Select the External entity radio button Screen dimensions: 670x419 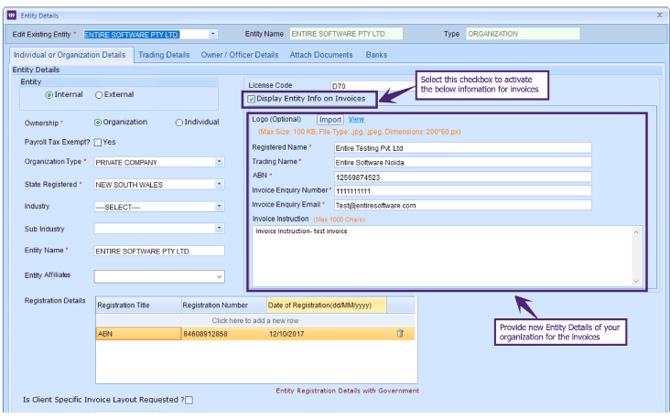98,95
